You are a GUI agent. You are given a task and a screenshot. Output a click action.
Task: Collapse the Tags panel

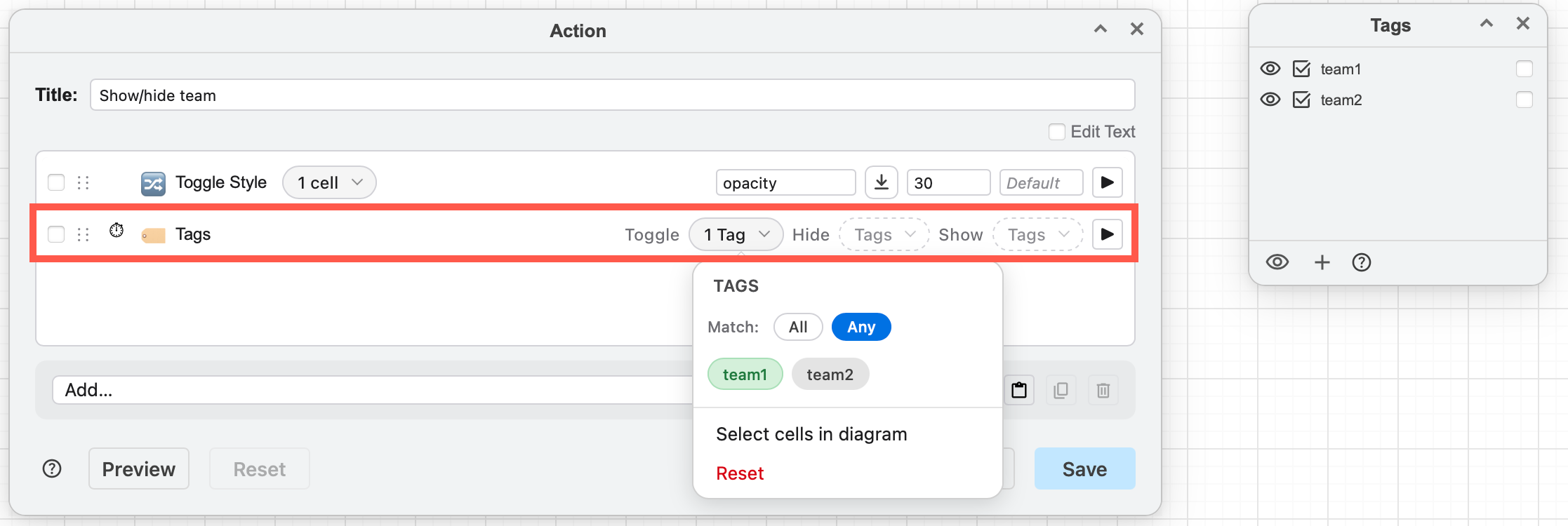coord(1487,24)
